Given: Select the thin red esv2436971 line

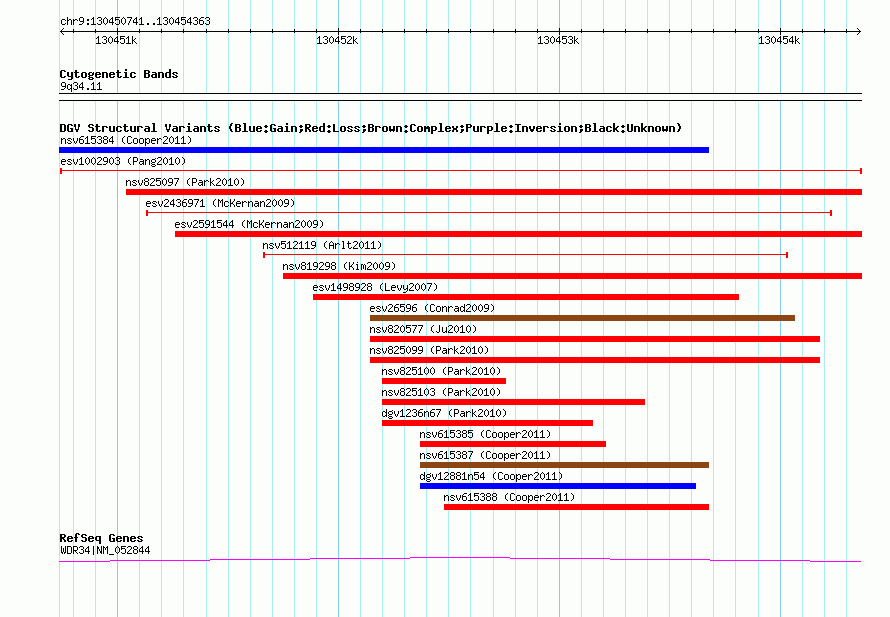Looking at the screenshot, I should (489, 213).
